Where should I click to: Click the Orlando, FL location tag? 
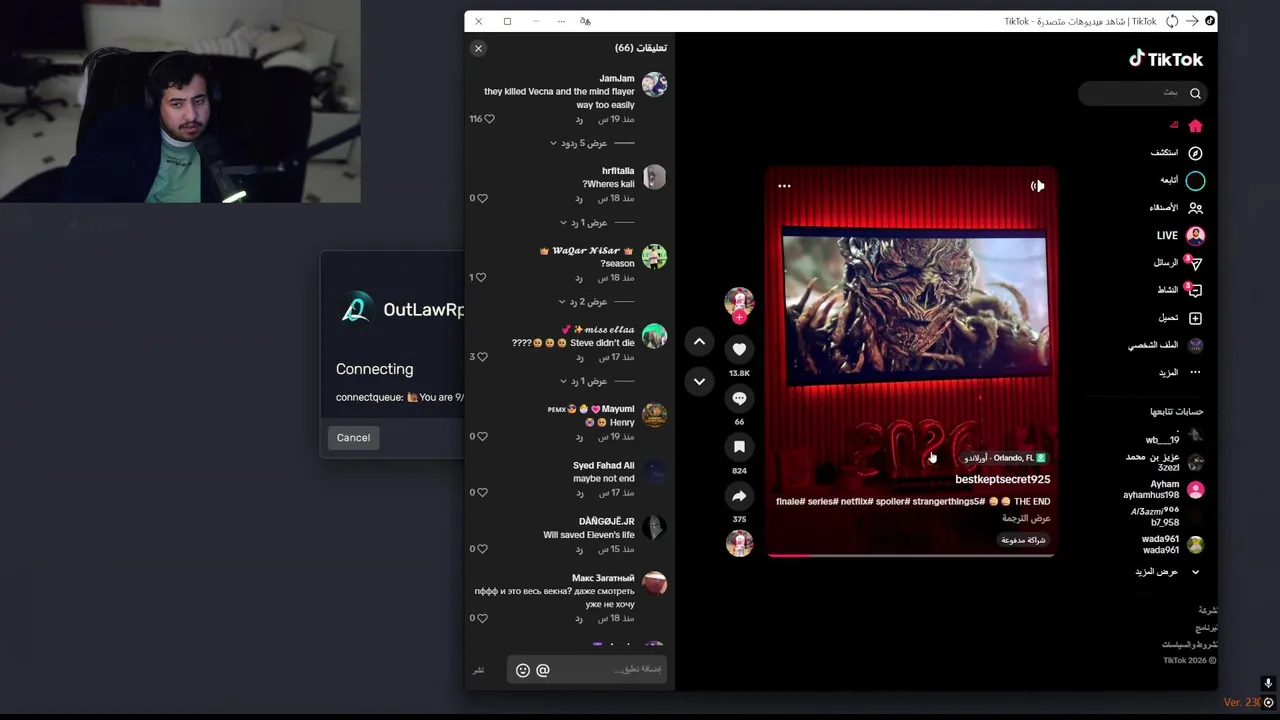click(1004, 458)
